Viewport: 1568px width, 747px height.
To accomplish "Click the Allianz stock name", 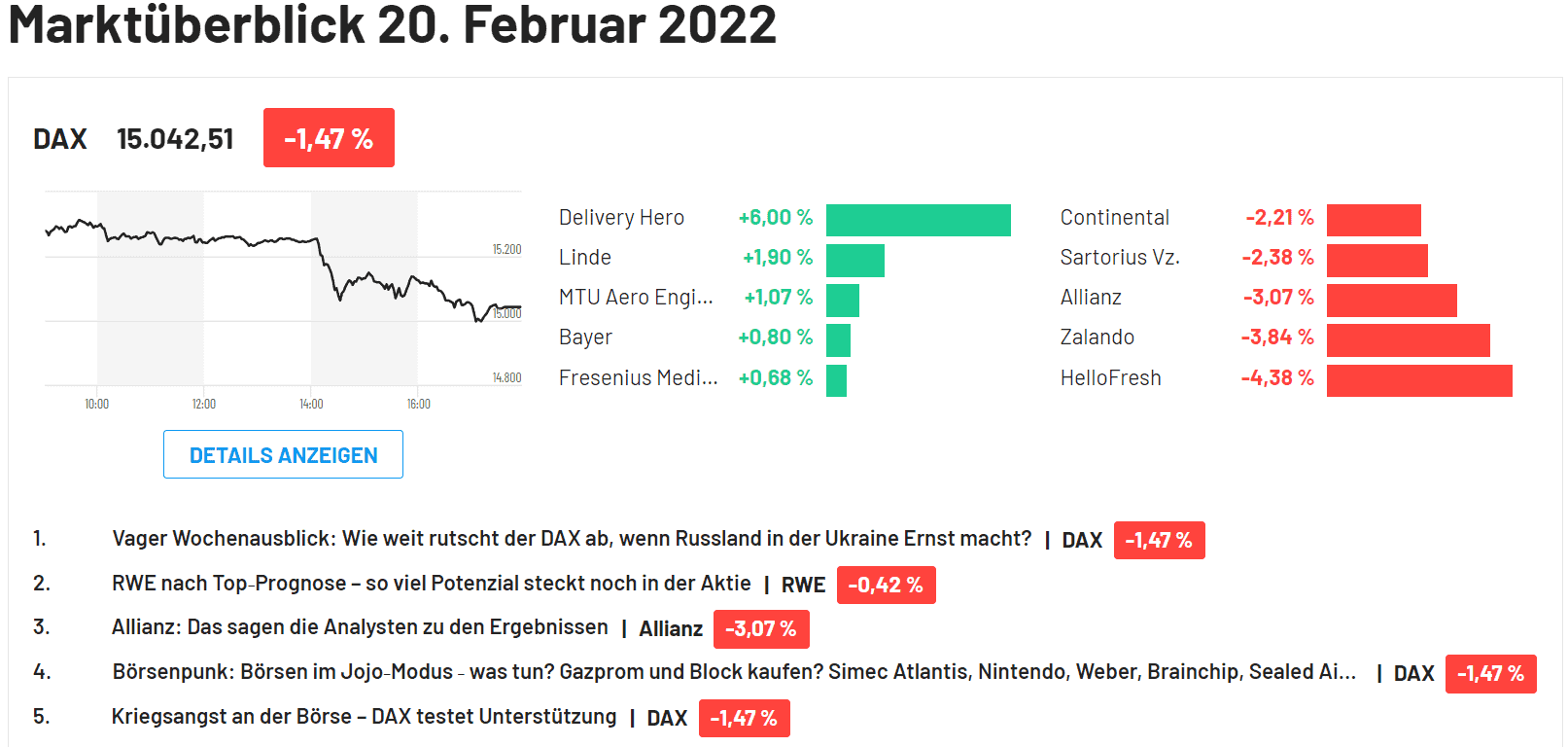I will (x=1091, y=297).
